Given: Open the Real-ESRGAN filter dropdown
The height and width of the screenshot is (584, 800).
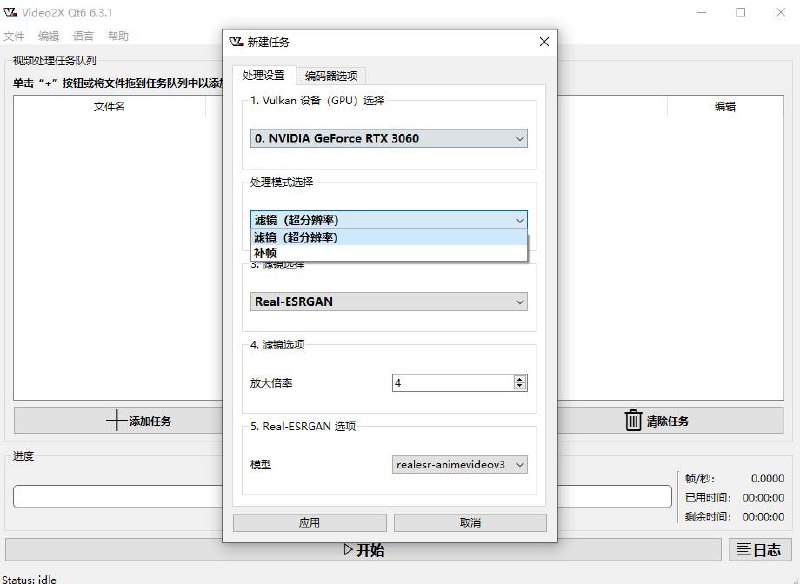Looking at the screenshot, I should 520,302.
